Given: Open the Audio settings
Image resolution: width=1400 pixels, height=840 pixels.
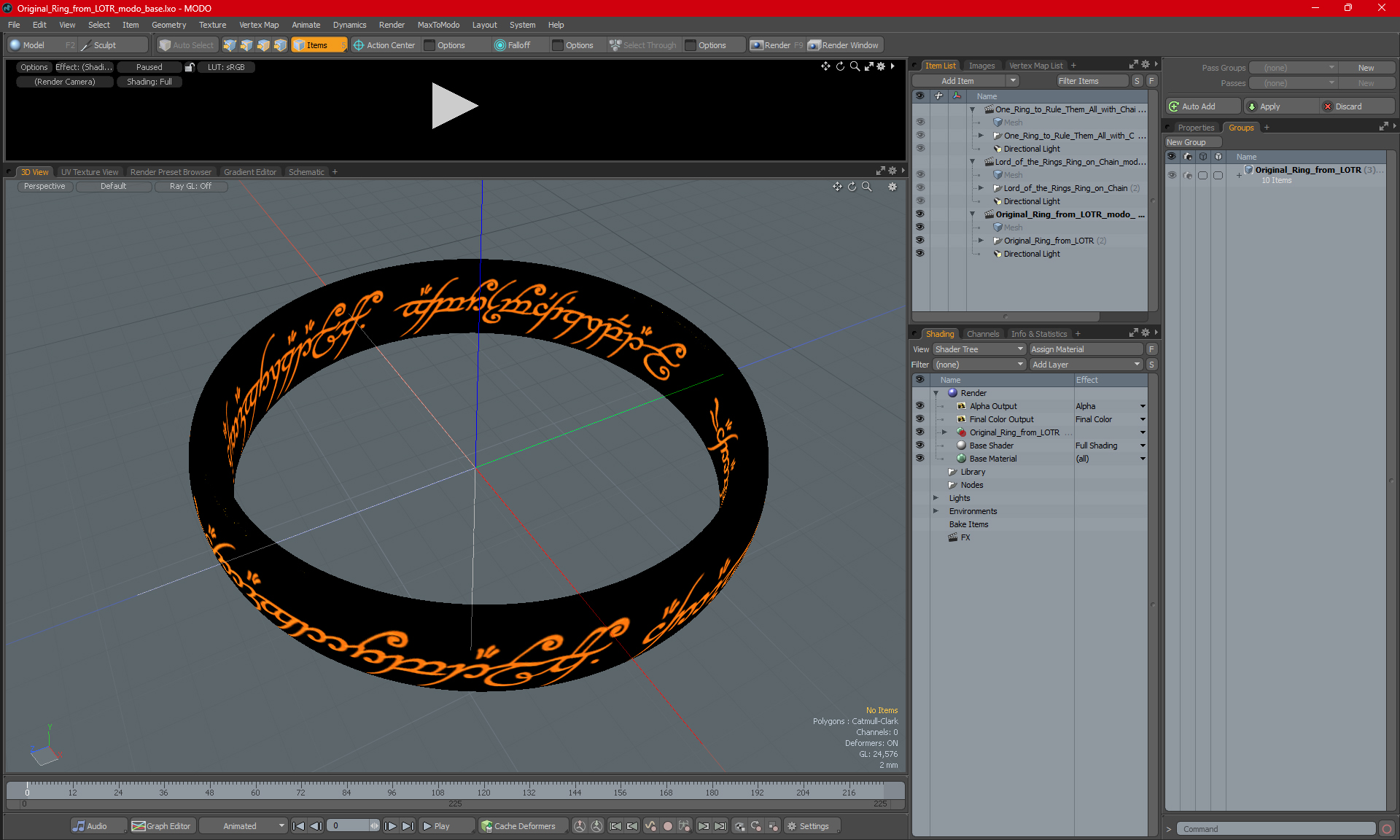Looking at the screenshot, I should point(98,826).
